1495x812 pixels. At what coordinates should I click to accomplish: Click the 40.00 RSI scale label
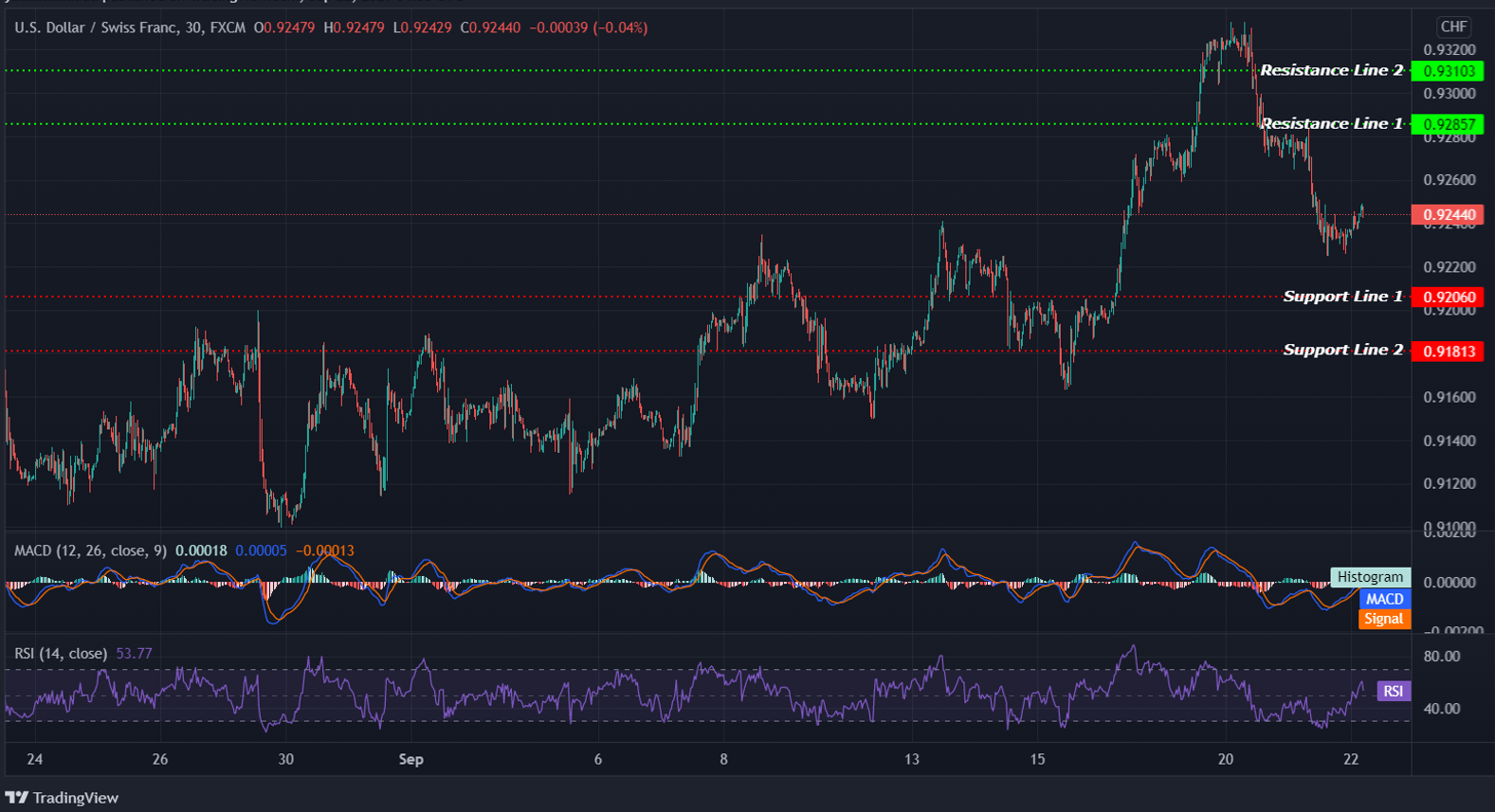pyautogui.click(x=1442, y=708)
